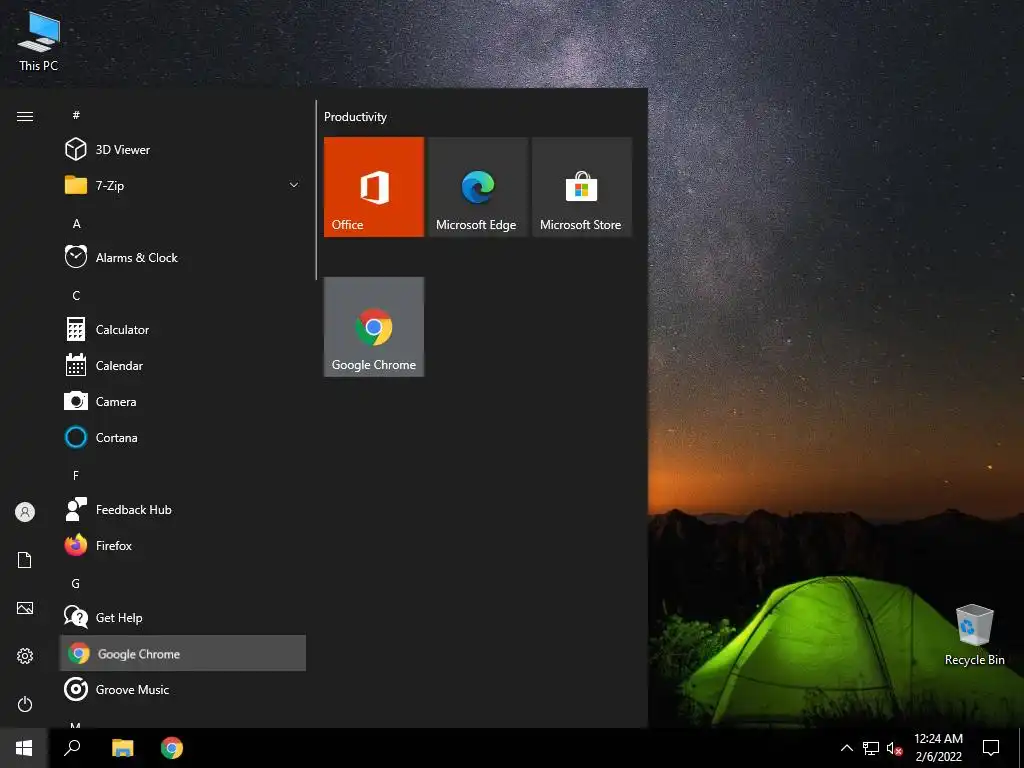The width and height of the screenshot is (1024, 768).
Task: Click the 'F' letter section header
Action: (x=76, y=475)
